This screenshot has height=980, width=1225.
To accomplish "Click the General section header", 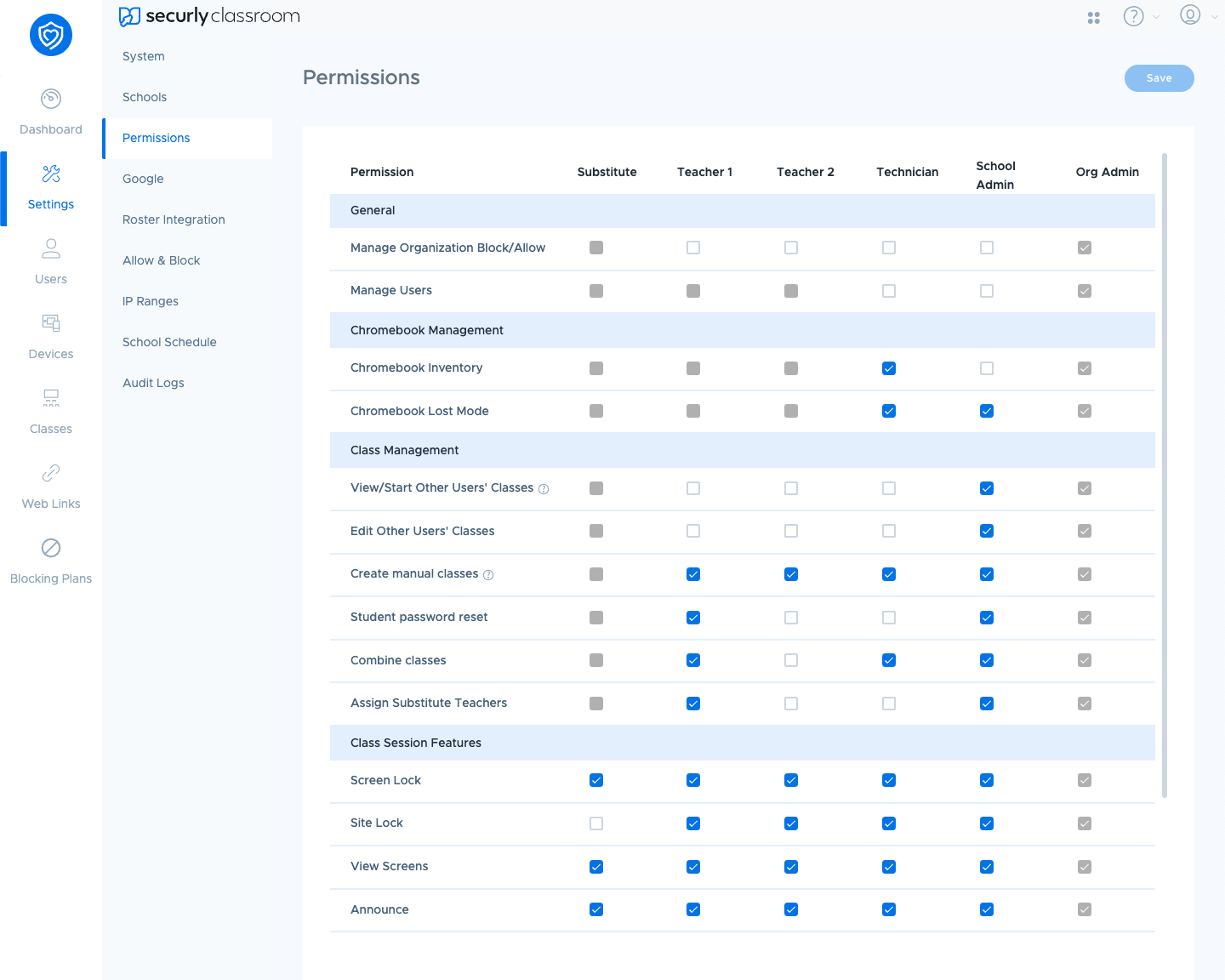I will point(742,210).
